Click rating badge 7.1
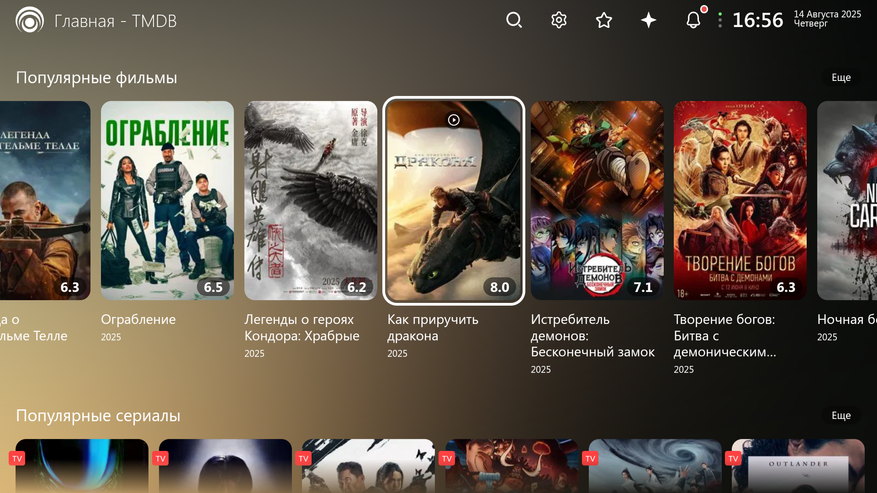The image size is (877, 493). tap(643, 287)
